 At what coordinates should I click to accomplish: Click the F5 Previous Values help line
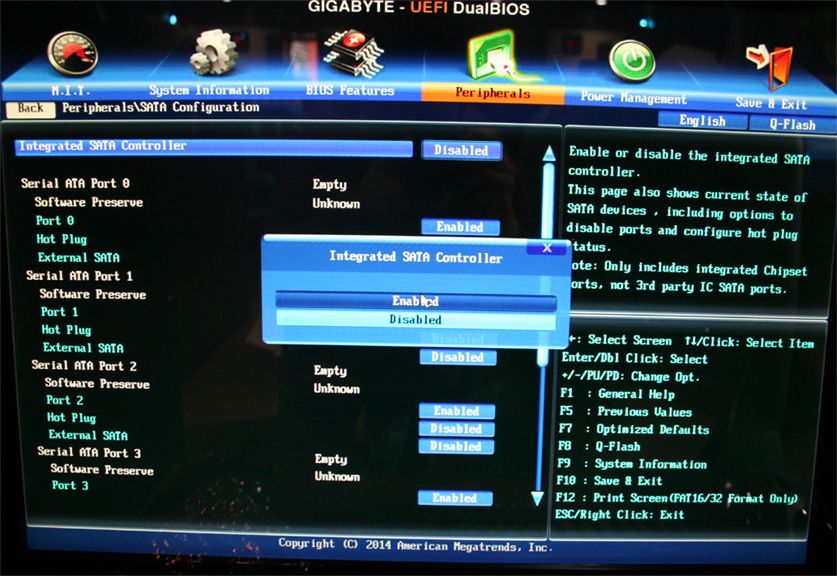[626, 412]
